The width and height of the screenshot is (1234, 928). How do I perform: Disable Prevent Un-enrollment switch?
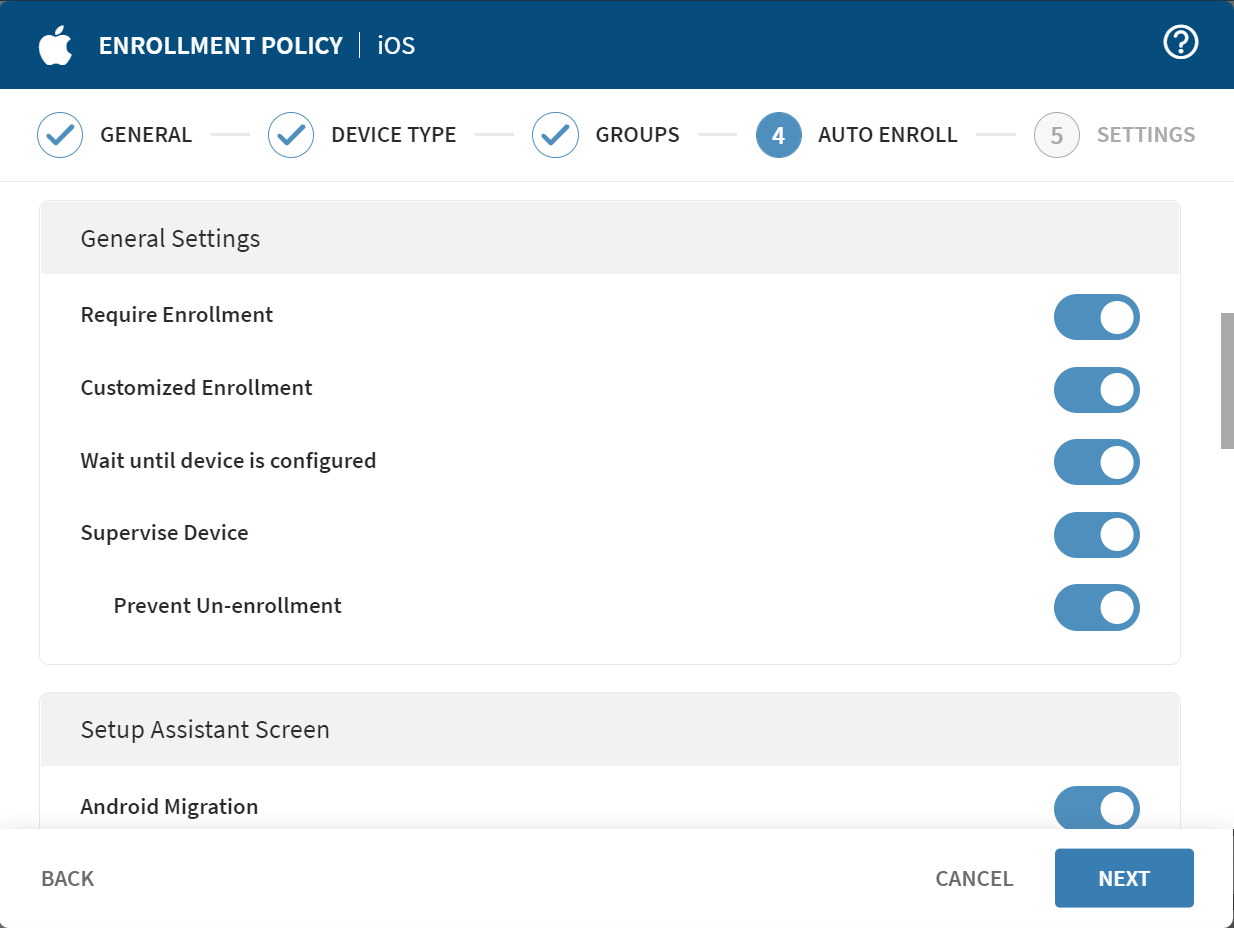[x=1096, y=607]
